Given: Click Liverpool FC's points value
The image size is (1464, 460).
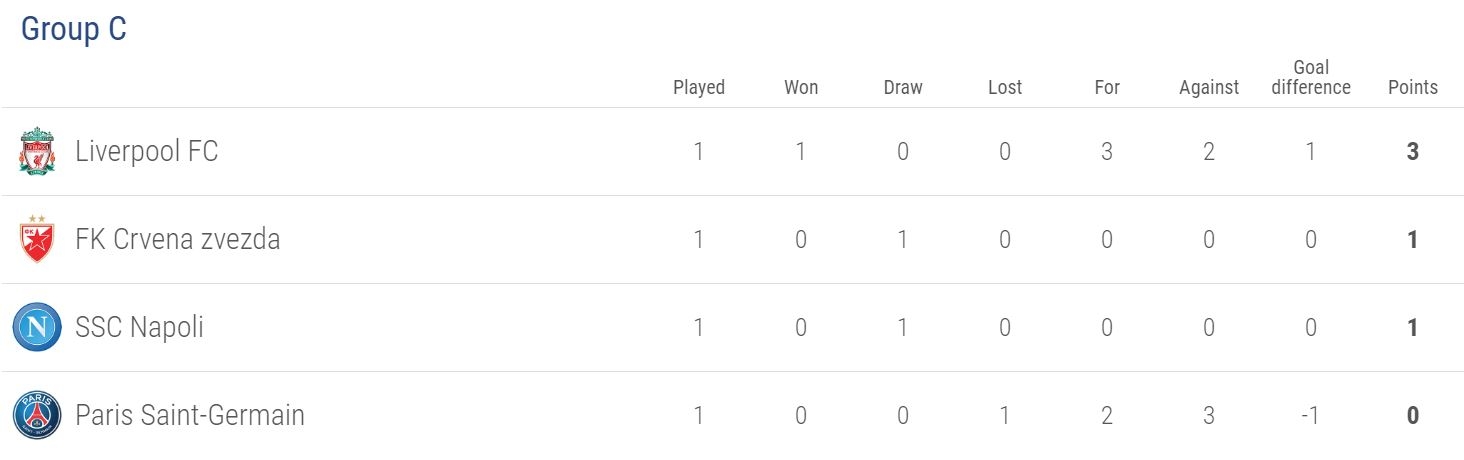Looking at the screenshot, I should tap(1413, 152).
